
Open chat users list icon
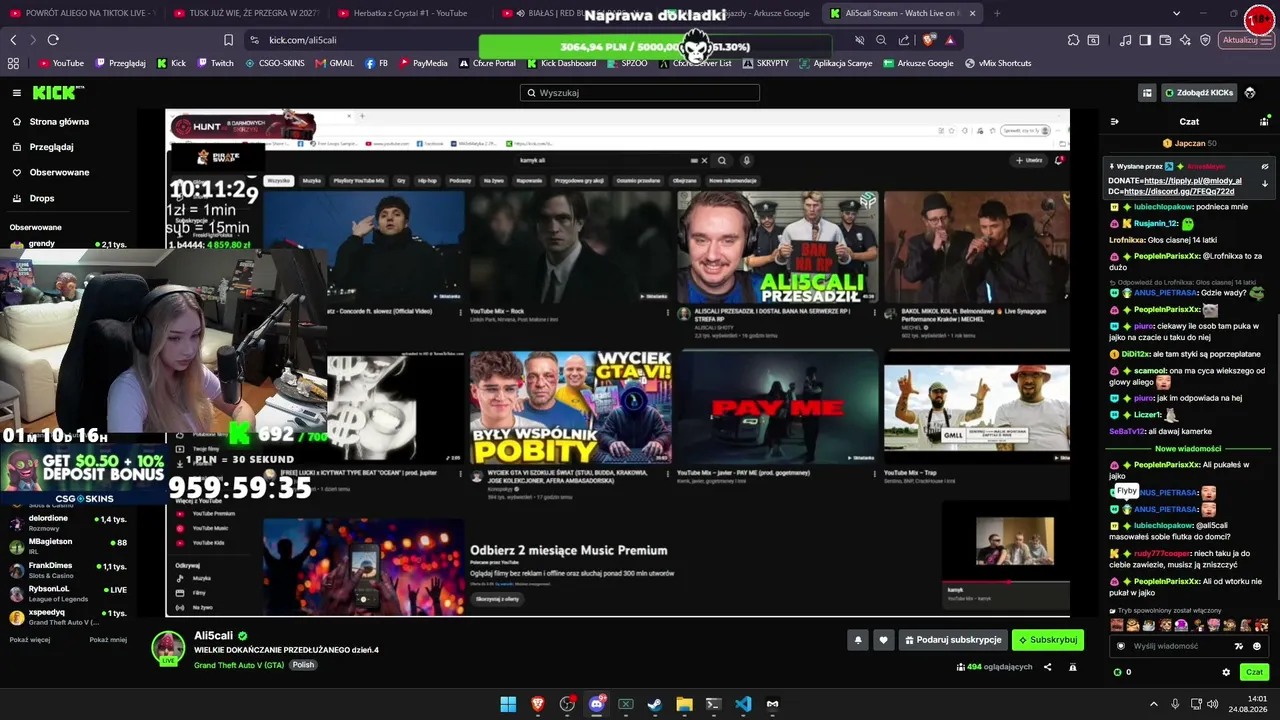click(x=1264, y=122)
